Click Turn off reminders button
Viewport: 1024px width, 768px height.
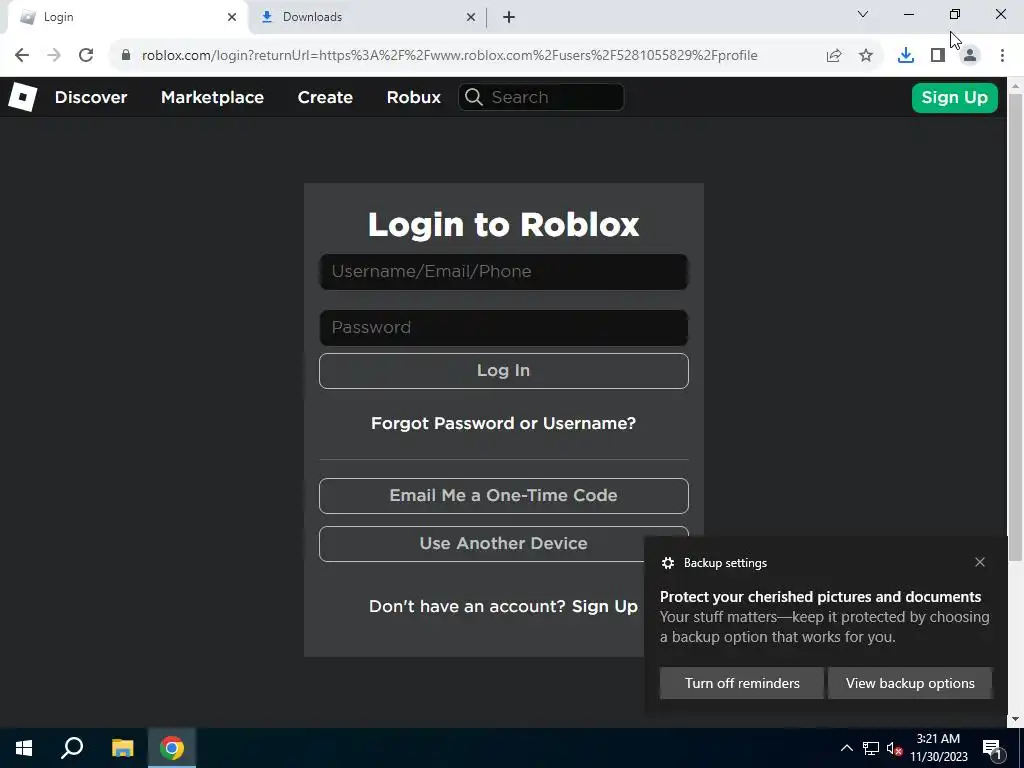tap(742, 683)
